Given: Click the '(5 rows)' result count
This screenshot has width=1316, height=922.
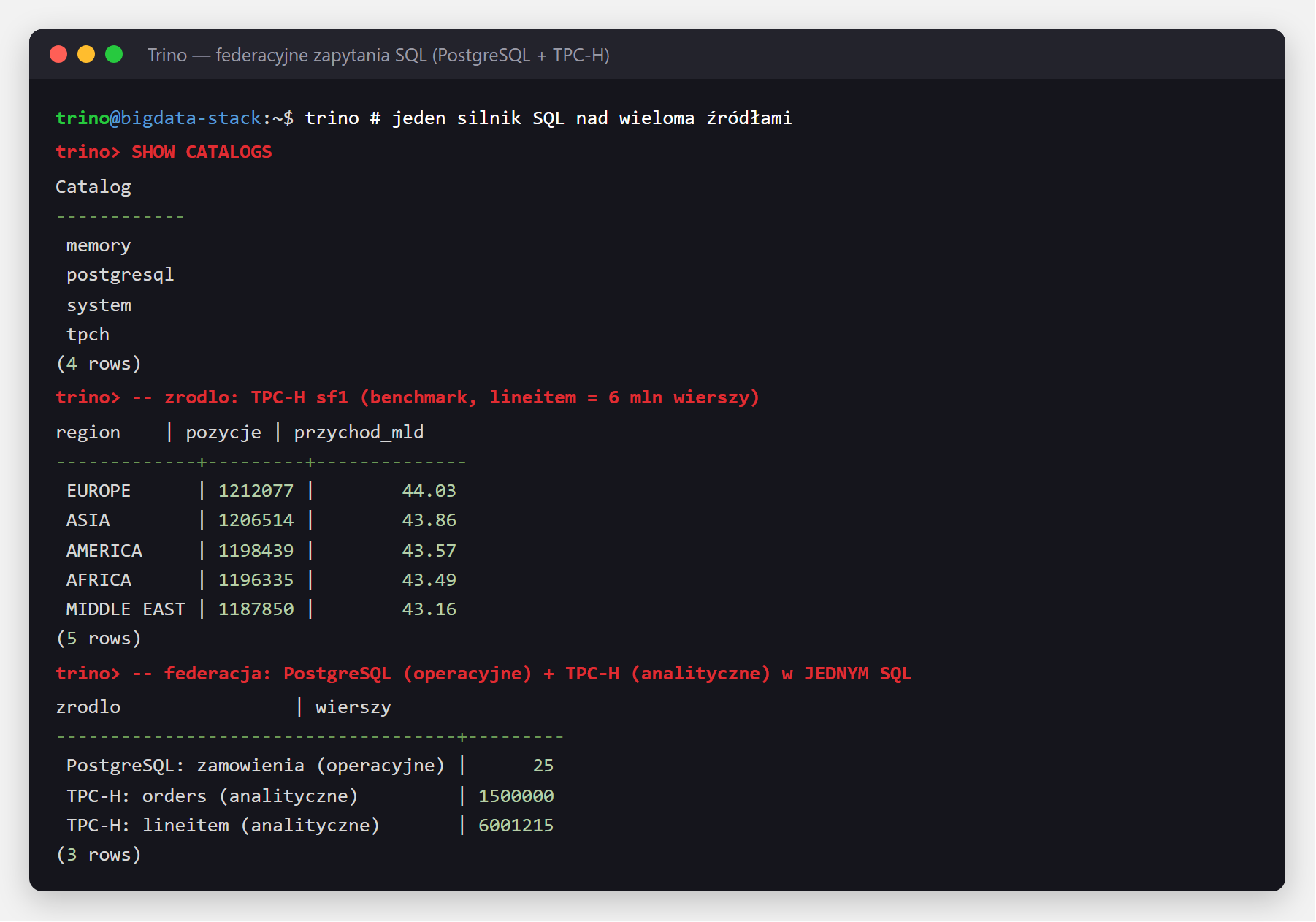Looking at the screenshot, I should coord(99,639).
